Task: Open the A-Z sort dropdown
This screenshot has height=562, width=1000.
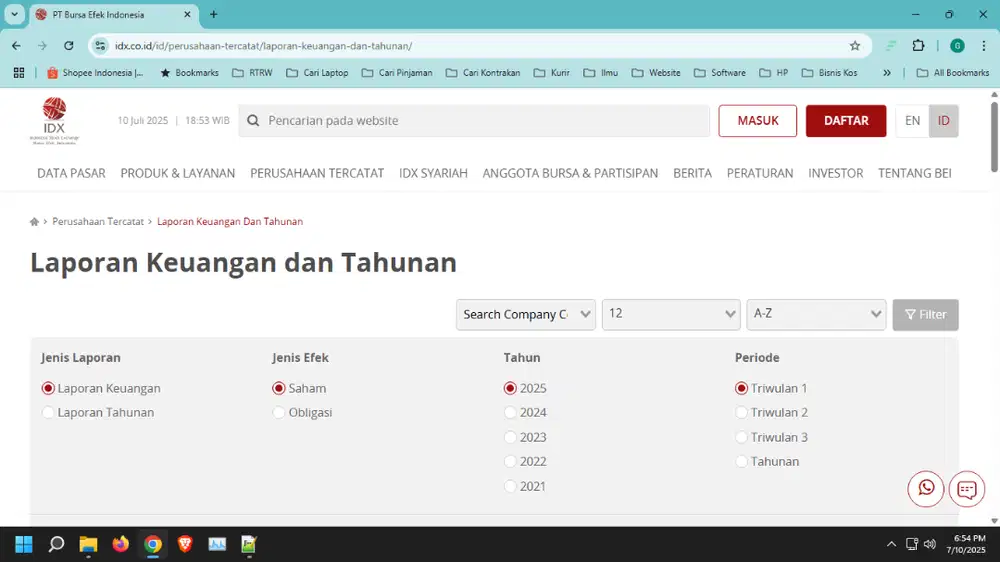Action: click(x=816, y=314)
